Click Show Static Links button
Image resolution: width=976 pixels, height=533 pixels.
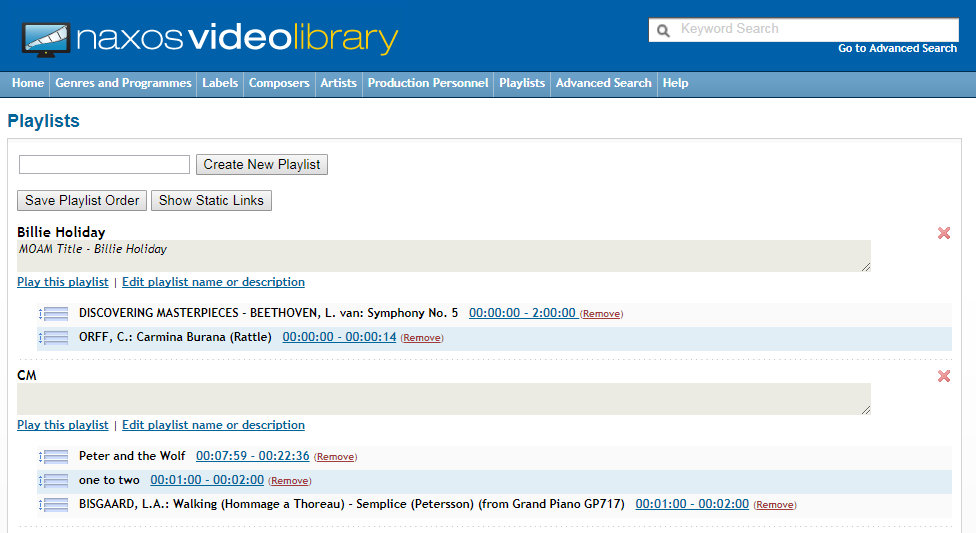click(x=211, y=200)
